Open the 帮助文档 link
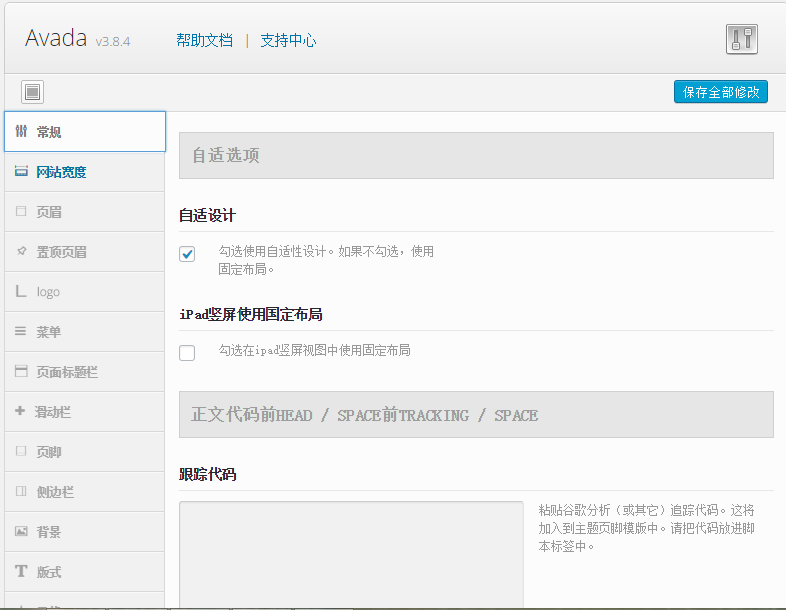Image resolution: width=786 pixels, height=610 pixels. tap(204, 40)
